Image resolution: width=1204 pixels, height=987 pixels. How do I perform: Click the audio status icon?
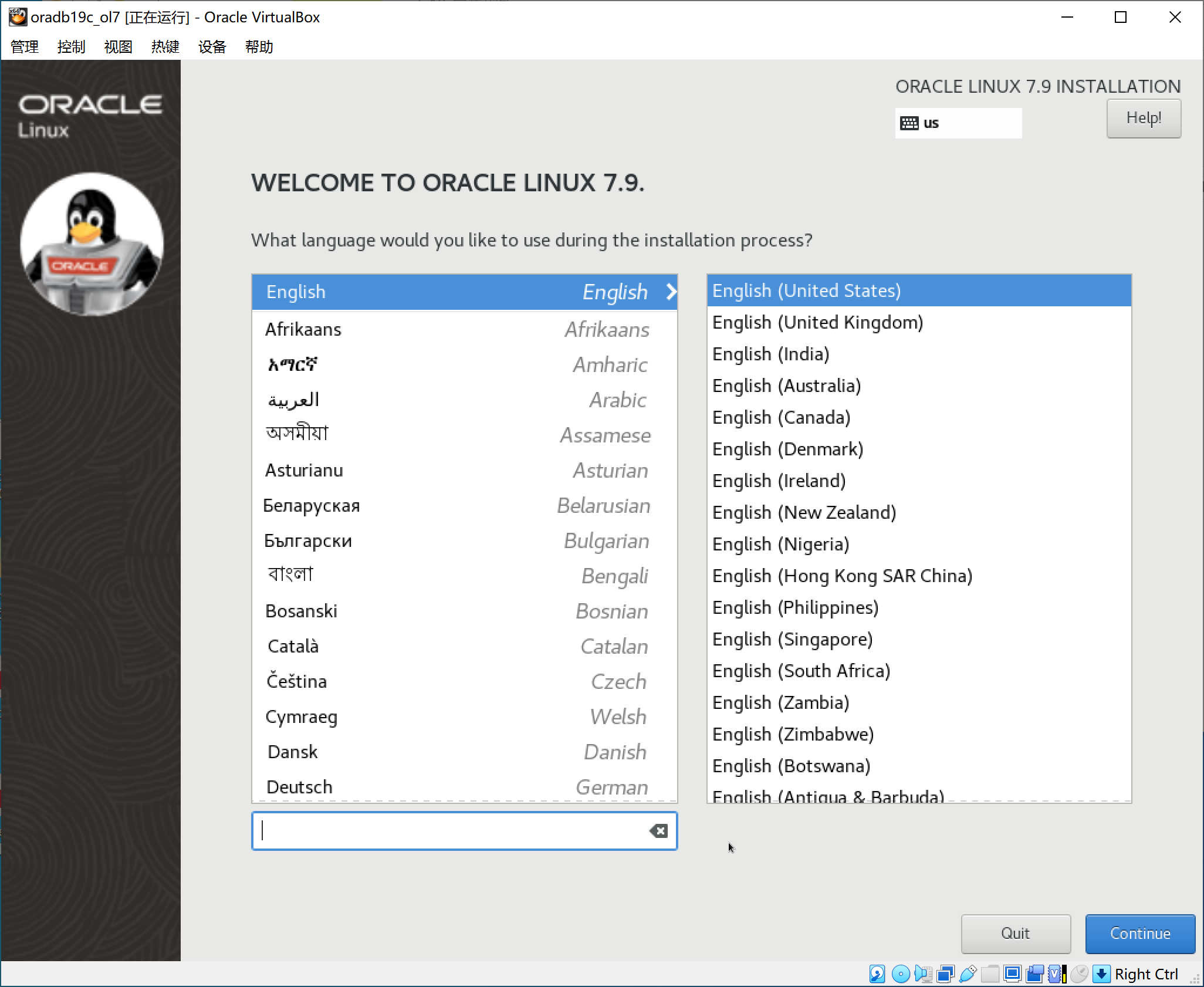(922, 974)
